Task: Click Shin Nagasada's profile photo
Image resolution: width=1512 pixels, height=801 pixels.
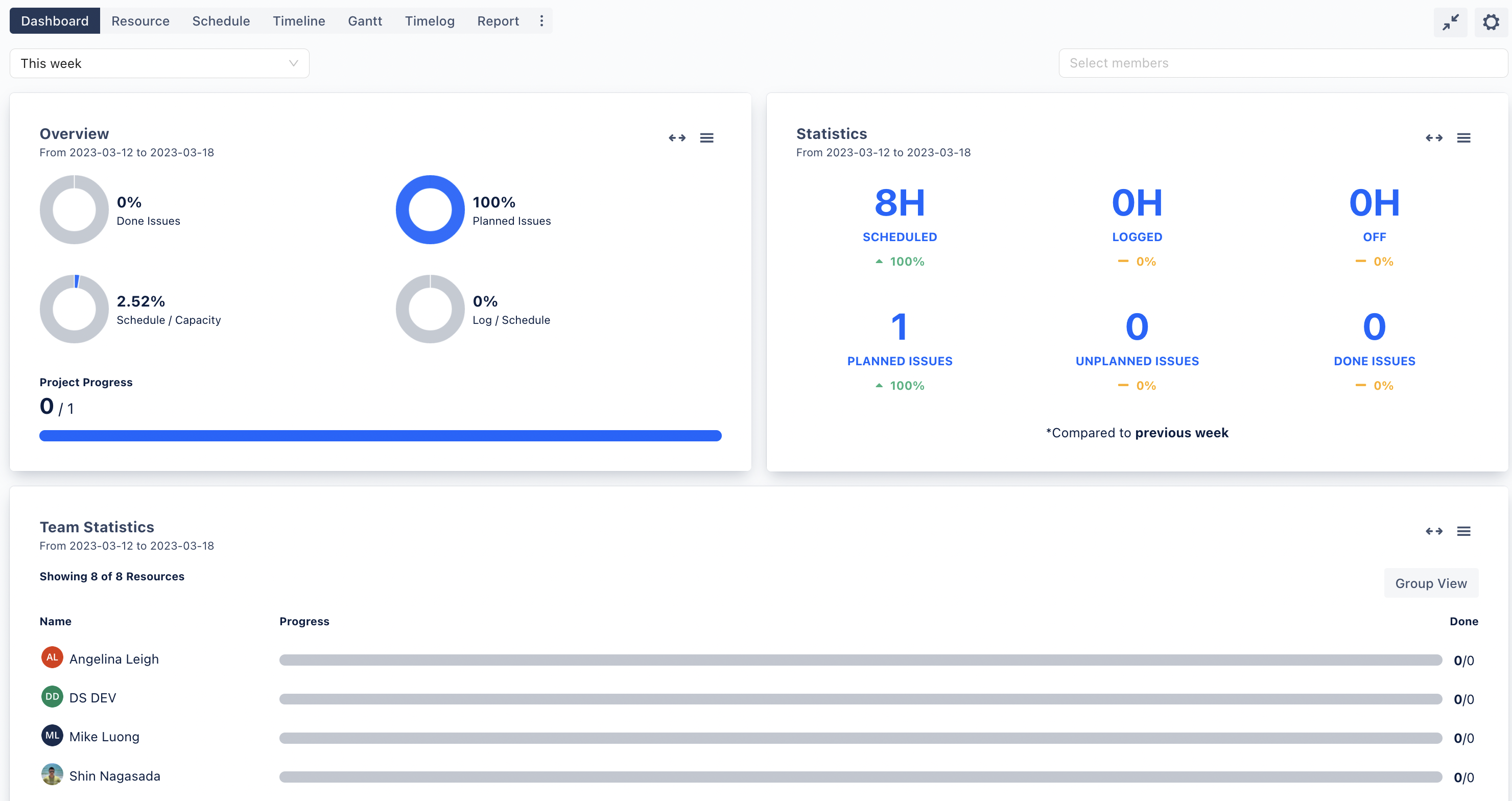Action: pos(52,774)
